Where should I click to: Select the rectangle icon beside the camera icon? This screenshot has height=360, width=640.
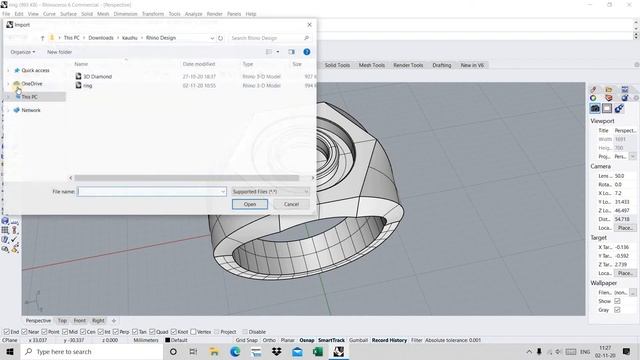coord(607,108)
